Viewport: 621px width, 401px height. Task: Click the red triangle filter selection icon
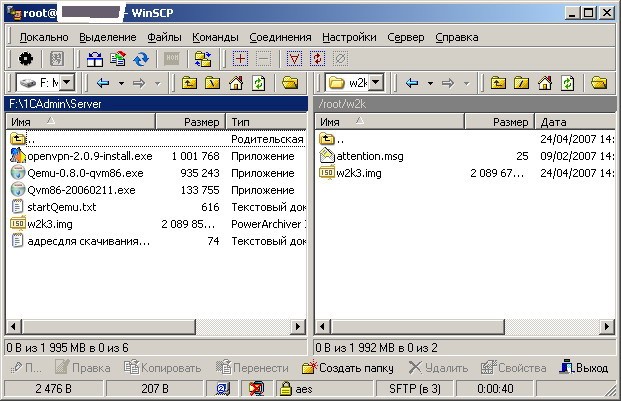[x=294, y=59]
